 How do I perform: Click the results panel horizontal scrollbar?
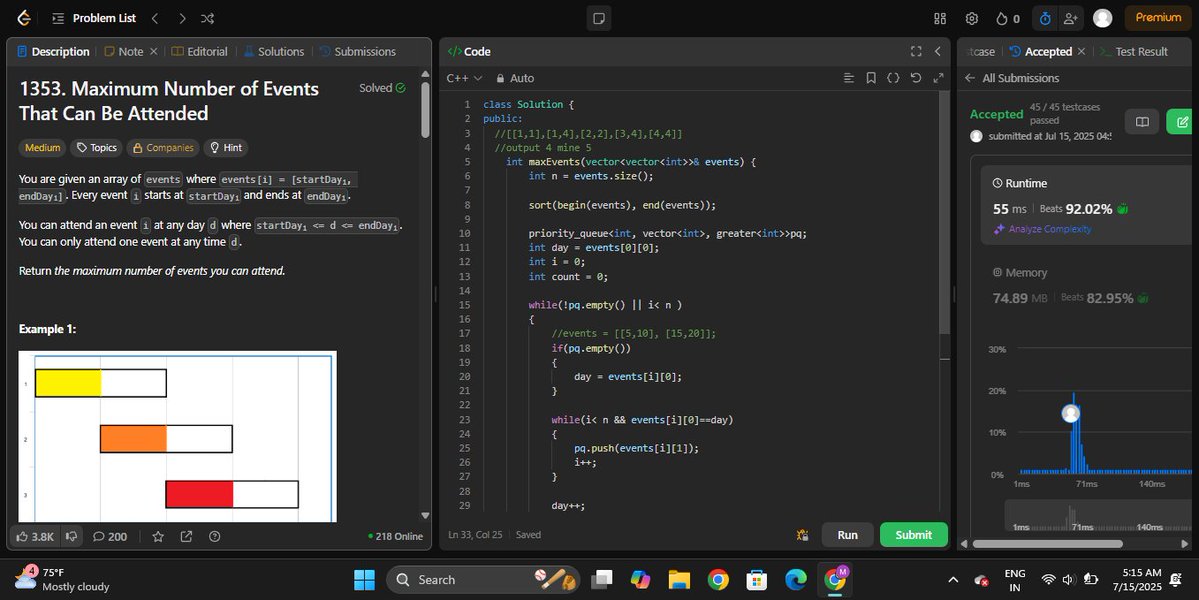coord(1047,544)
